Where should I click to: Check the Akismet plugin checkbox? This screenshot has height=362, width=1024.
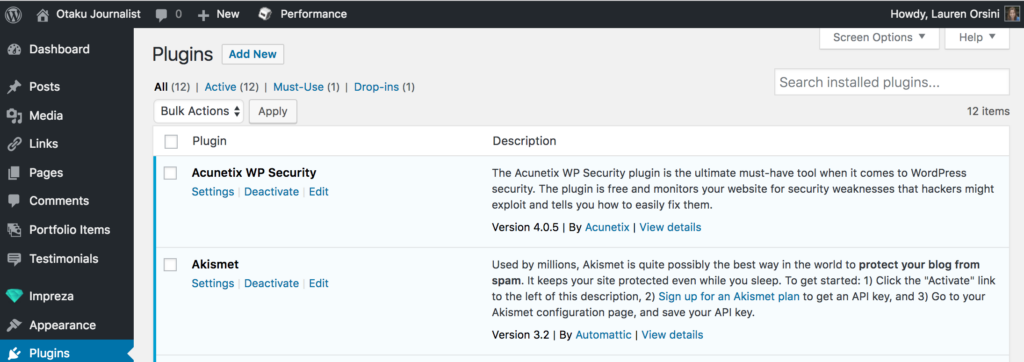pyautogui.click(x=170, y=265)
